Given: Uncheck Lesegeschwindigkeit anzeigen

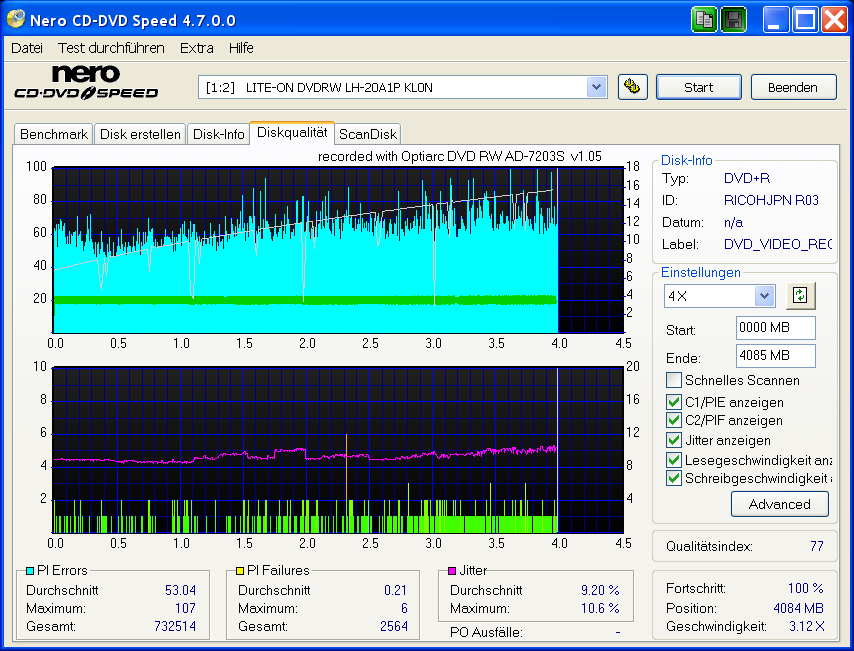Looking at the screenshot, I should 674,459.
